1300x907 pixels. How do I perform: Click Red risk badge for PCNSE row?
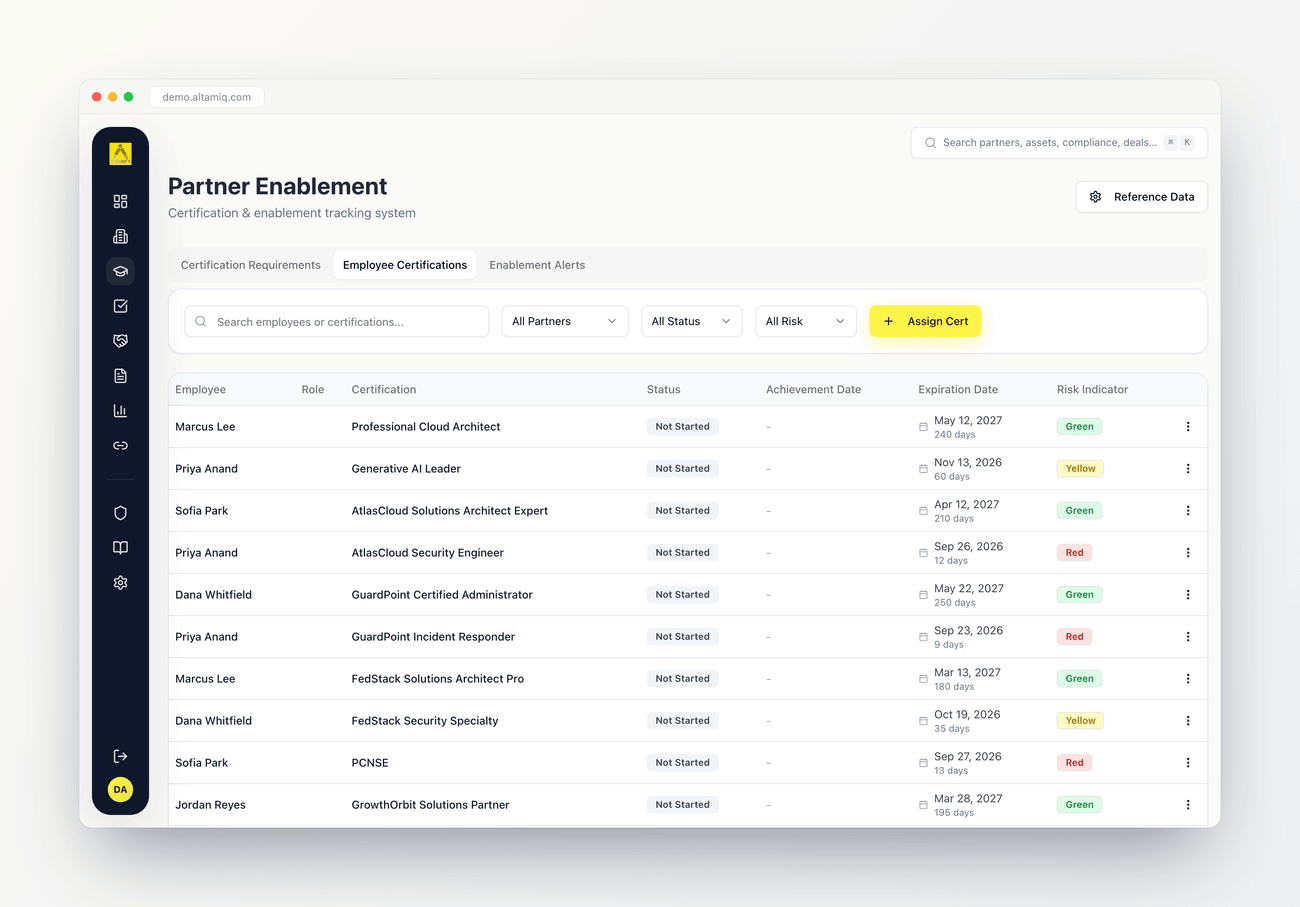pyautogui.click(x=1074, y=763)
